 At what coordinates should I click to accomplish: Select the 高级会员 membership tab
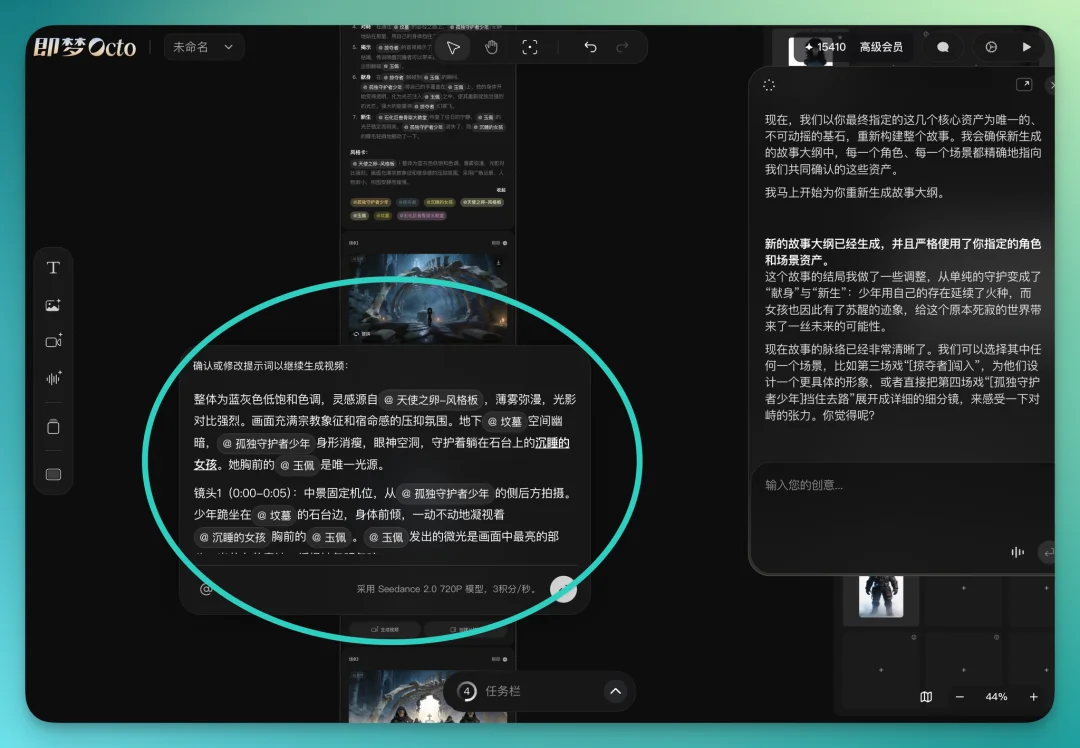click(x=880, y=46)
